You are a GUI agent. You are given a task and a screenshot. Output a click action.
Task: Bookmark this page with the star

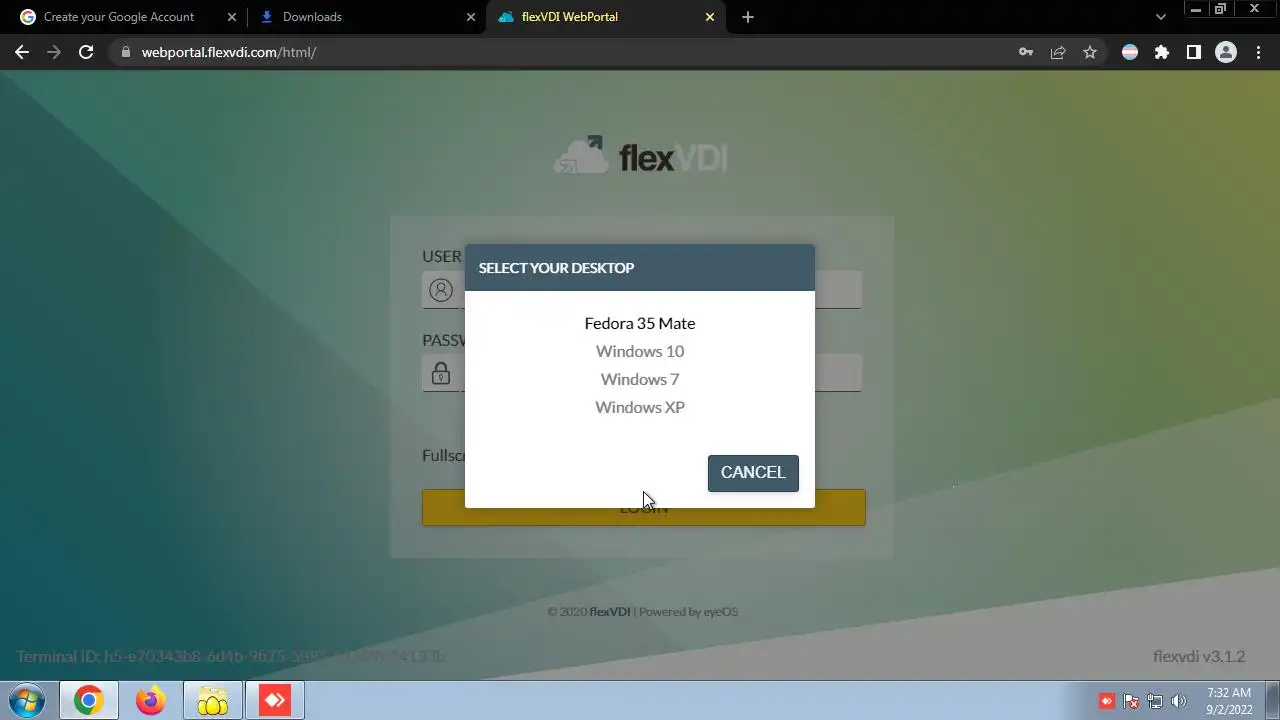coord(1090,52)
